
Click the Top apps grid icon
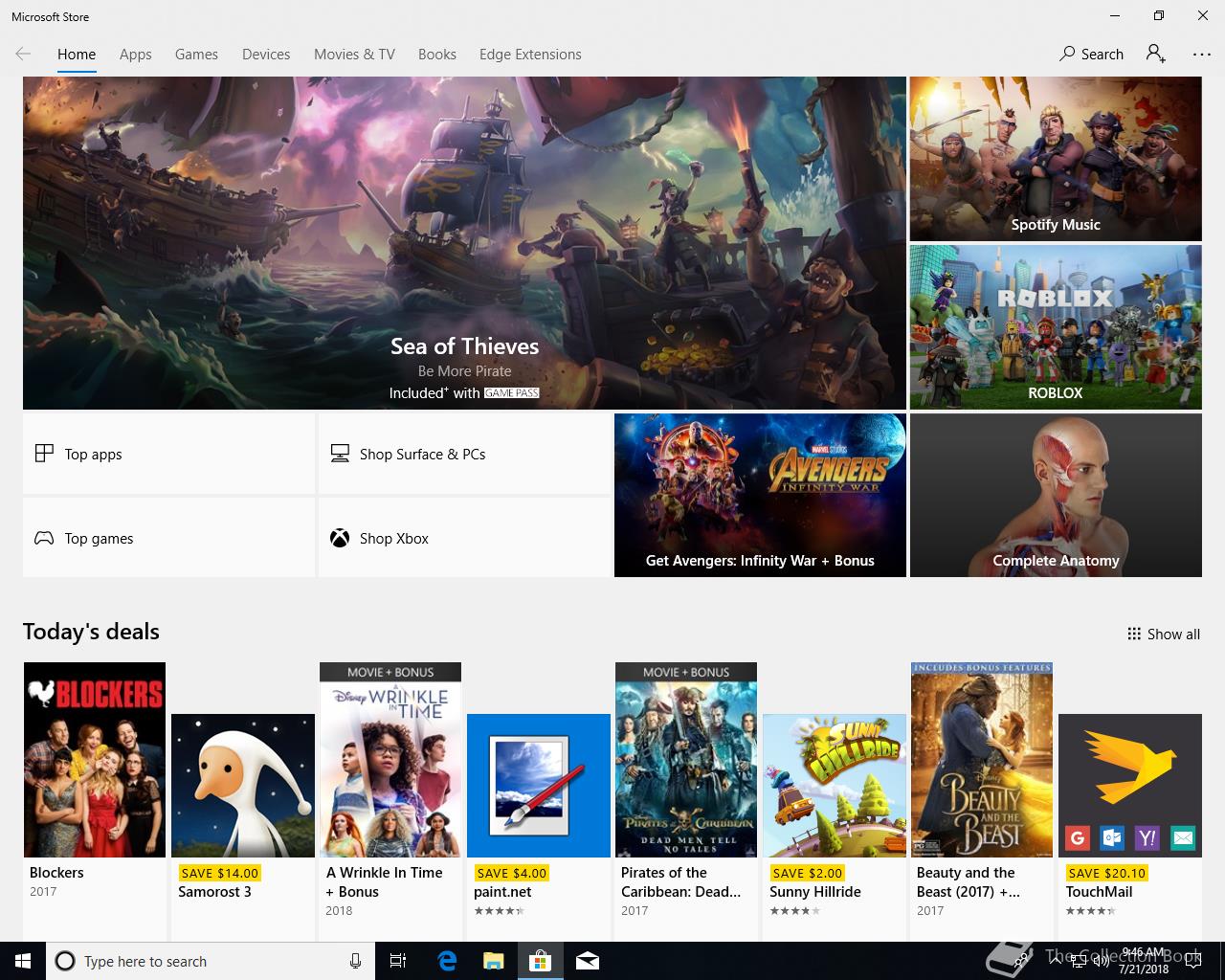44,454
